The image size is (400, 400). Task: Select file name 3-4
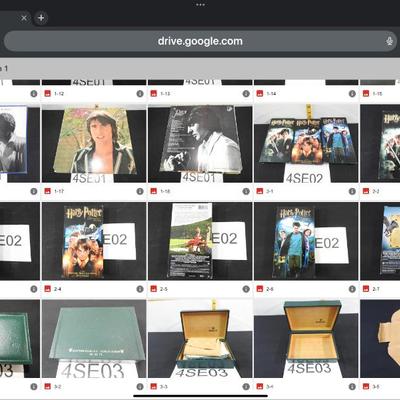[x=270, y=387]
